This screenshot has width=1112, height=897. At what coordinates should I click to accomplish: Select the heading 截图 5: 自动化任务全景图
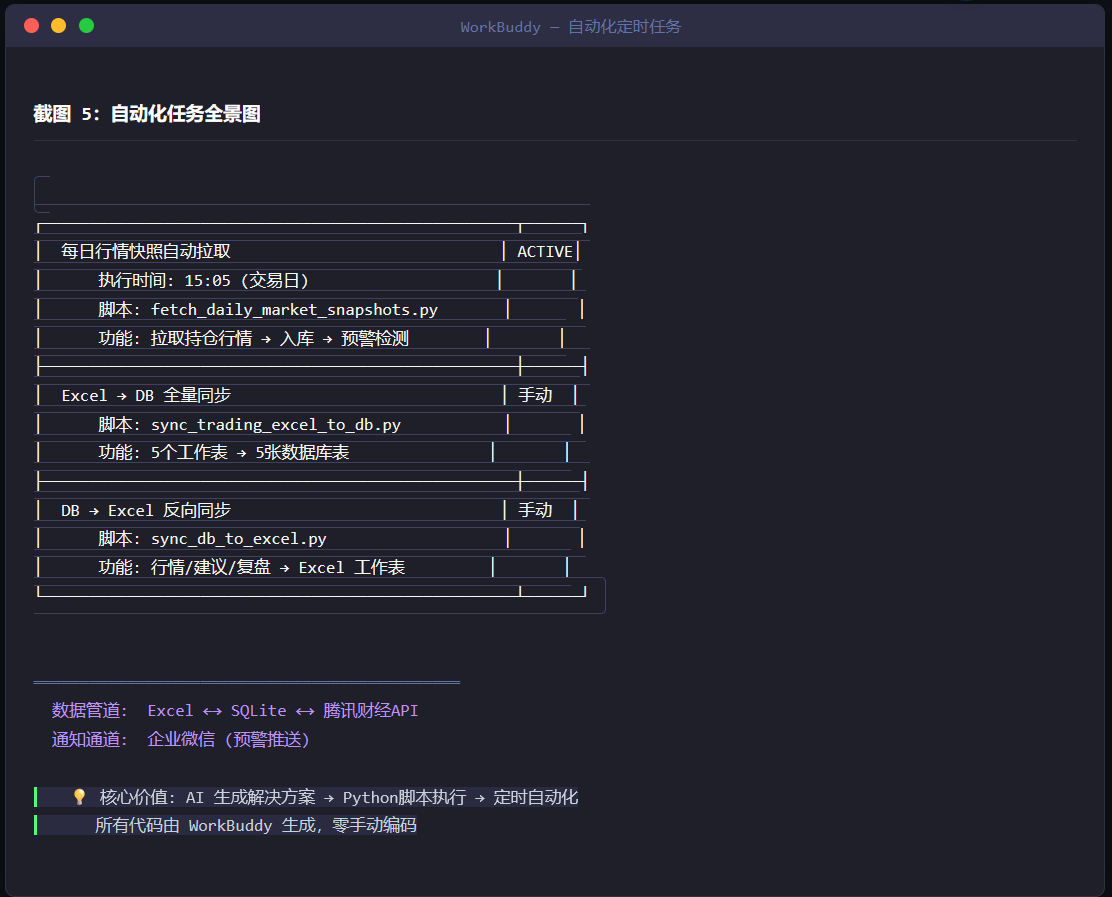[147, 113]
